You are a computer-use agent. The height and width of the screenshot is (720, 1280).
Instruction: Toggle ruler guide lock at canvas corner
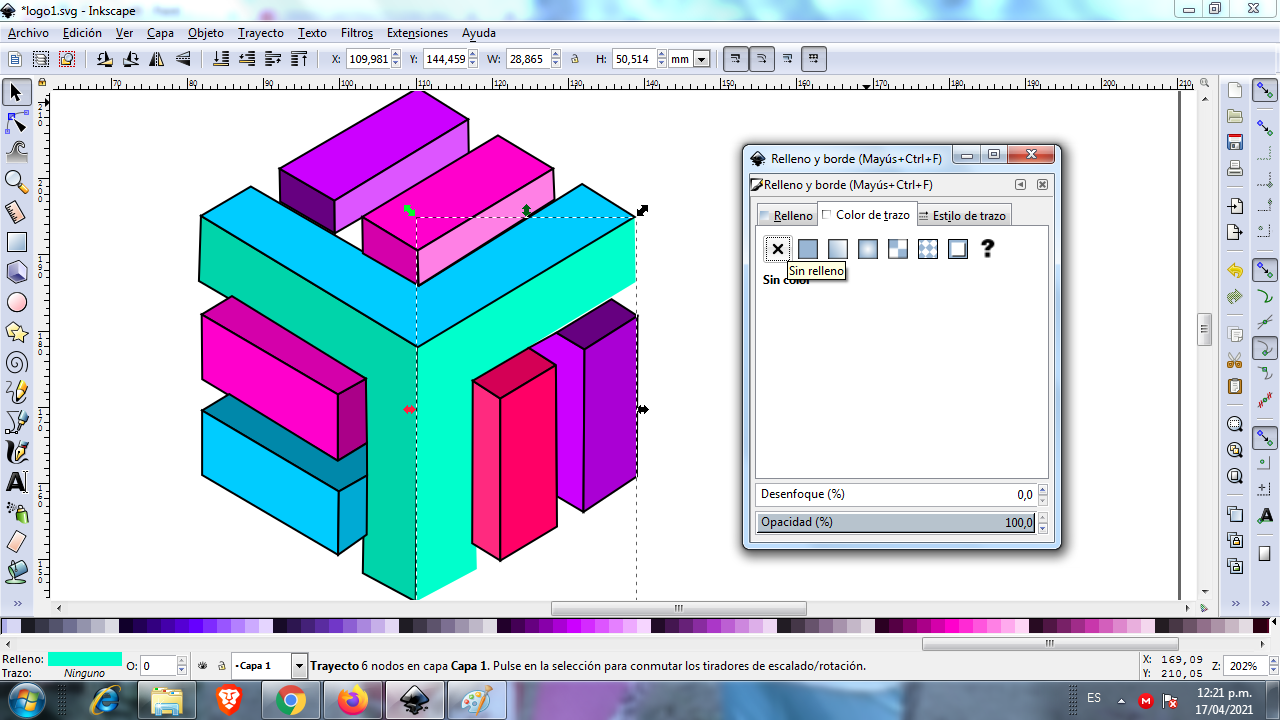[42, 84]
